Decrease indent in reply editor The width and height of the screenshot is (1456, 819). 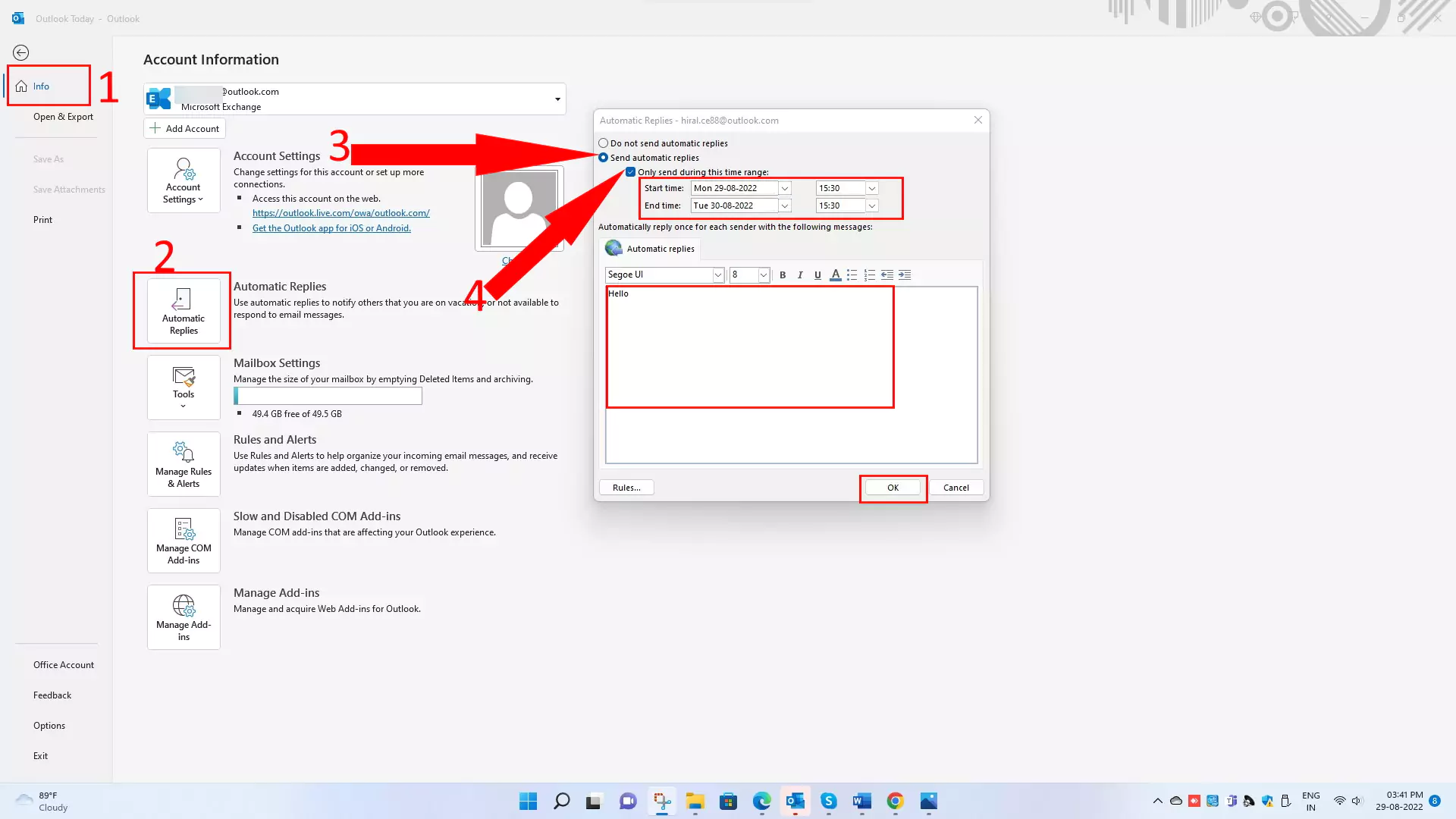[x=887, y=275]
